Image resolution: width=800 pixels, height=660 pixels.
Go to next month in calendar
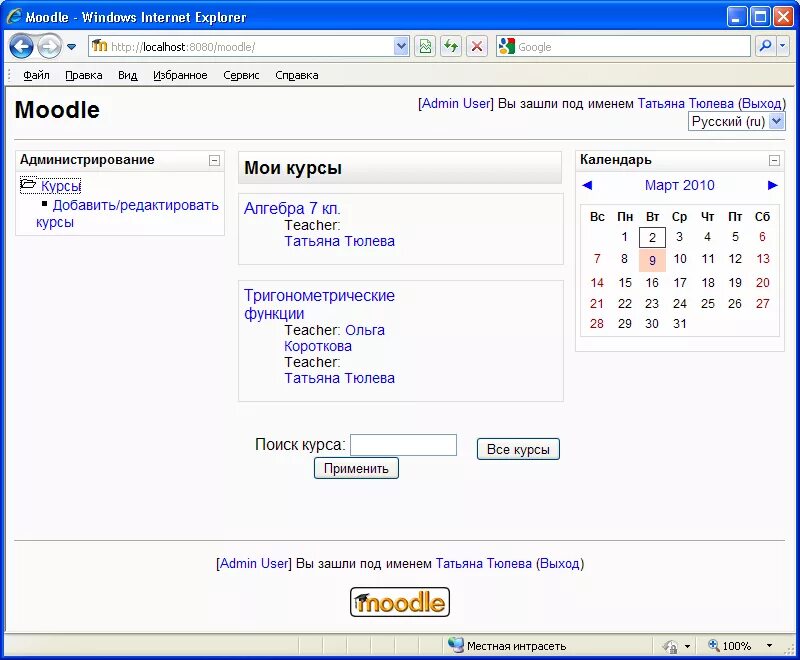(x=772, y=185)
